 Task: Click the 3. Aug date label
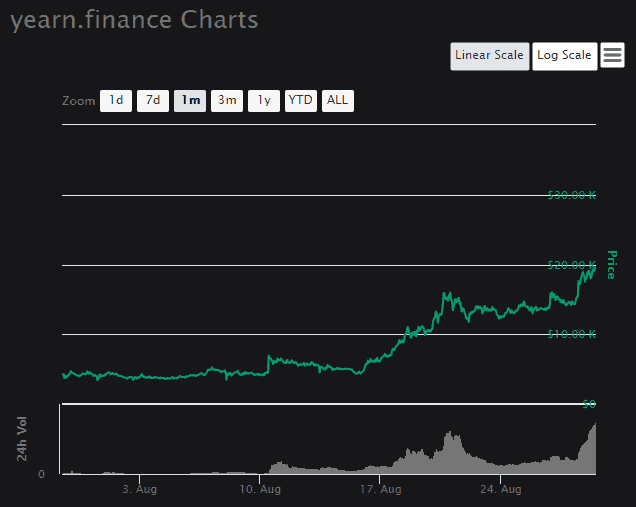pyautogui.click(x=140, y=489)
